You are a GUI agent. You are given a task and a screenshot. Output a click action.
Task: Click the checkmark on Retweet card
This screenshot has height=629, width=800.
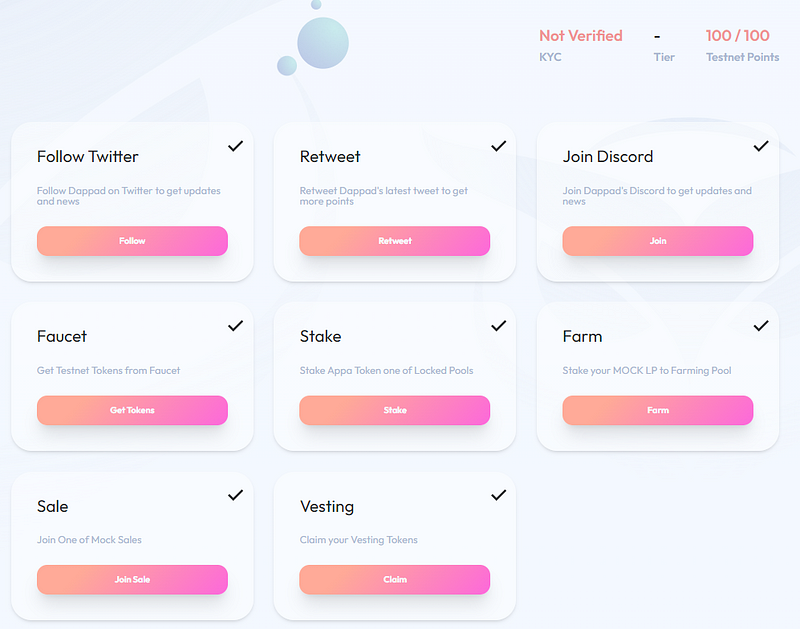pos(498,146)
